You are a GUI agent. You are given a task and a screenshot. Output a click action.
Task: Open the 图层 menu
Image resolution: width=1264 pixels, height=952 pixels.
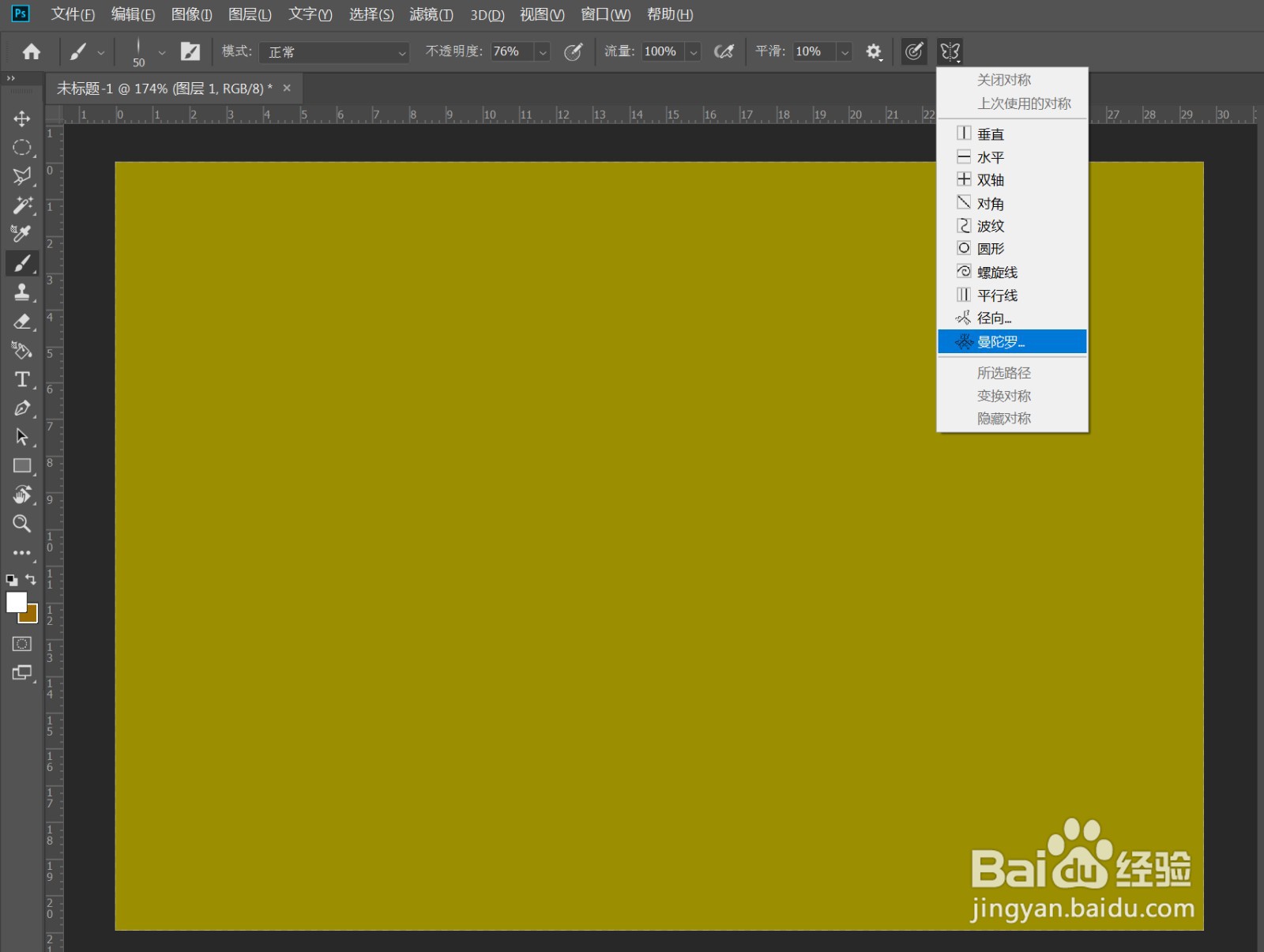[x=250, y=14]
